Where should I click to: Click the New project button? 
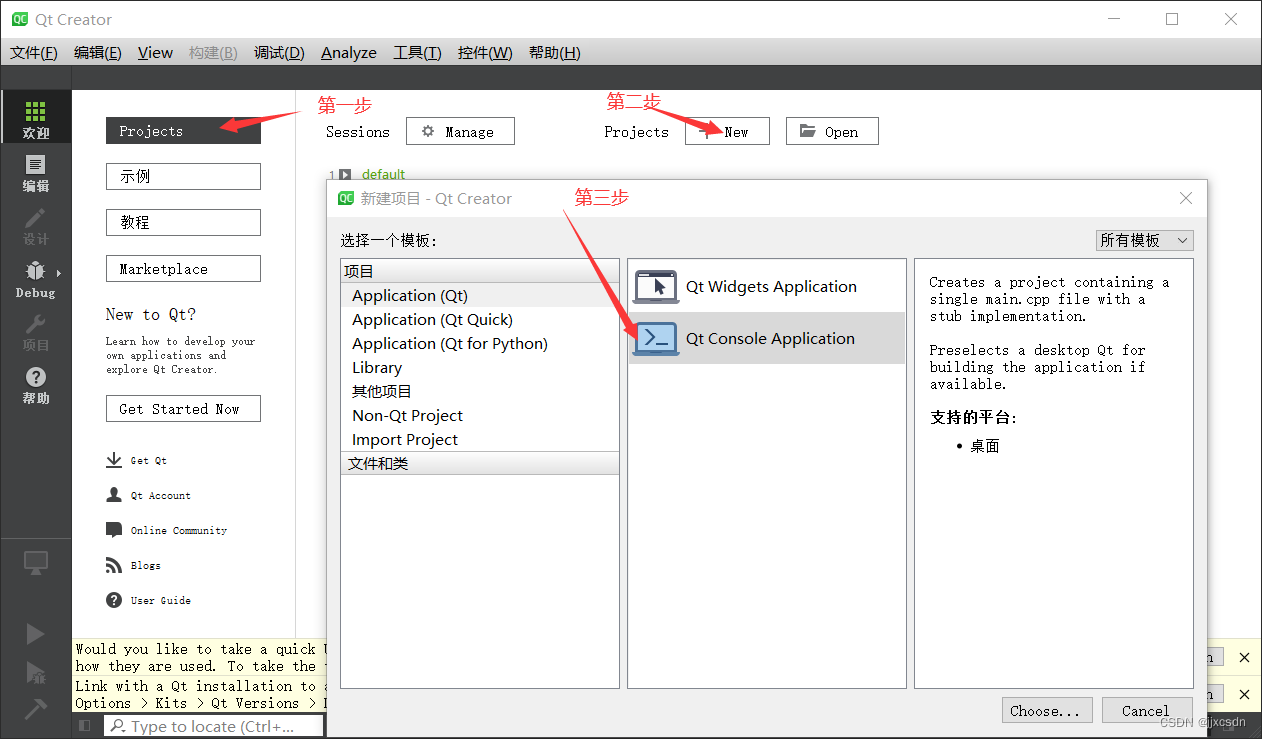(727, 131)
